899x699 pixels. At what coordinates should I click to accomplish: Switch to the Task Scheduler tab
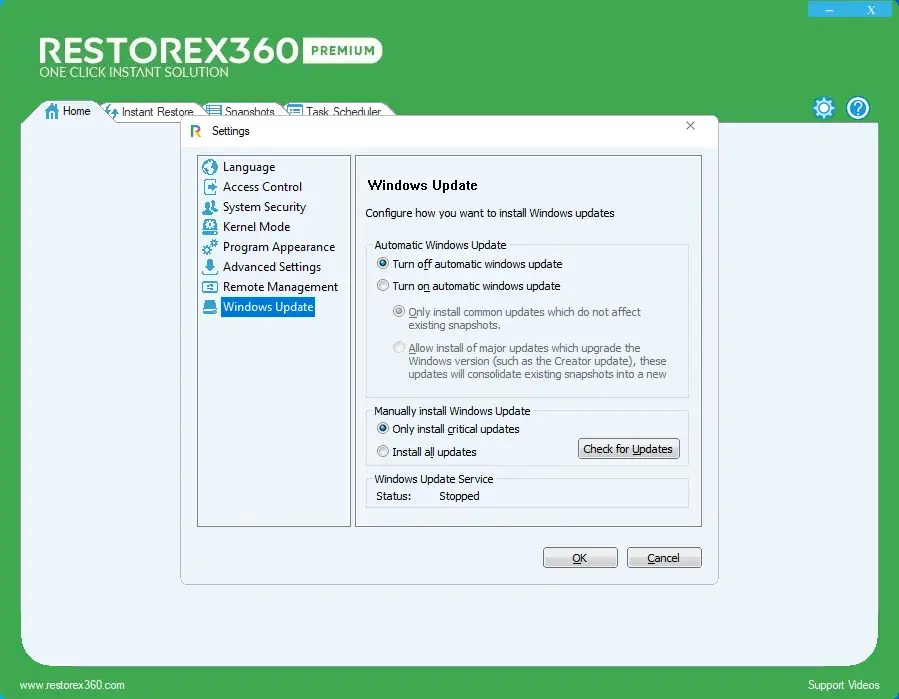tap(341, 112)
